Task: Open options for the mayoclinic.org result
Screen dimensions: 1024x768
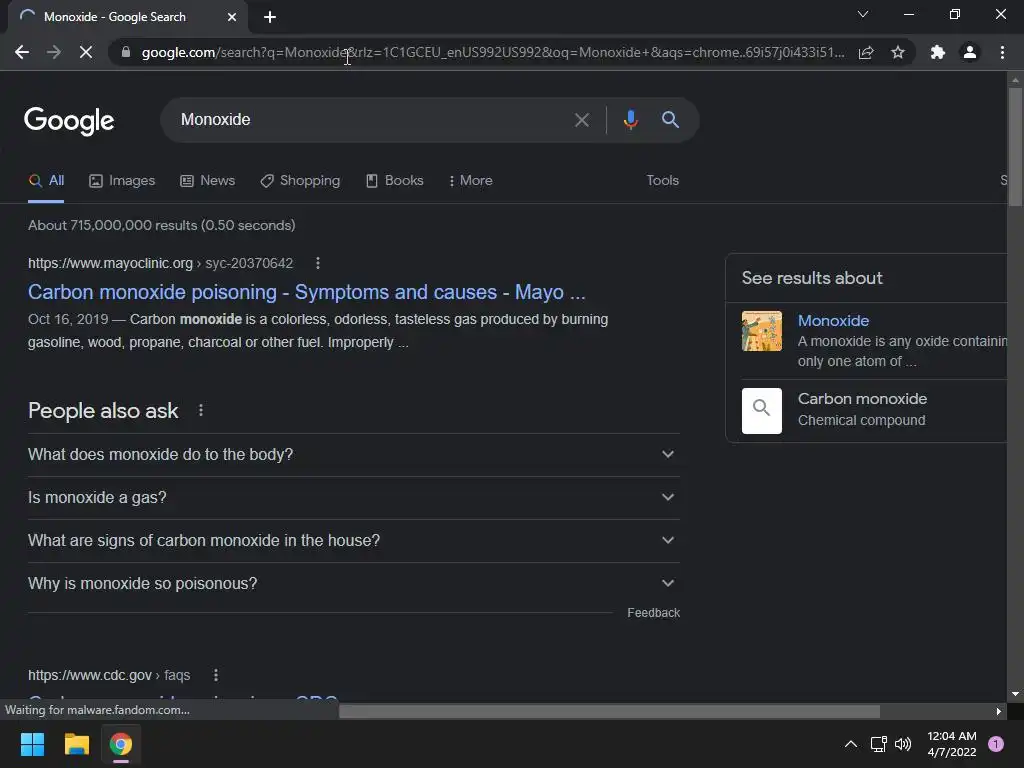Action: pyautogui.click(x=318, y=263)
